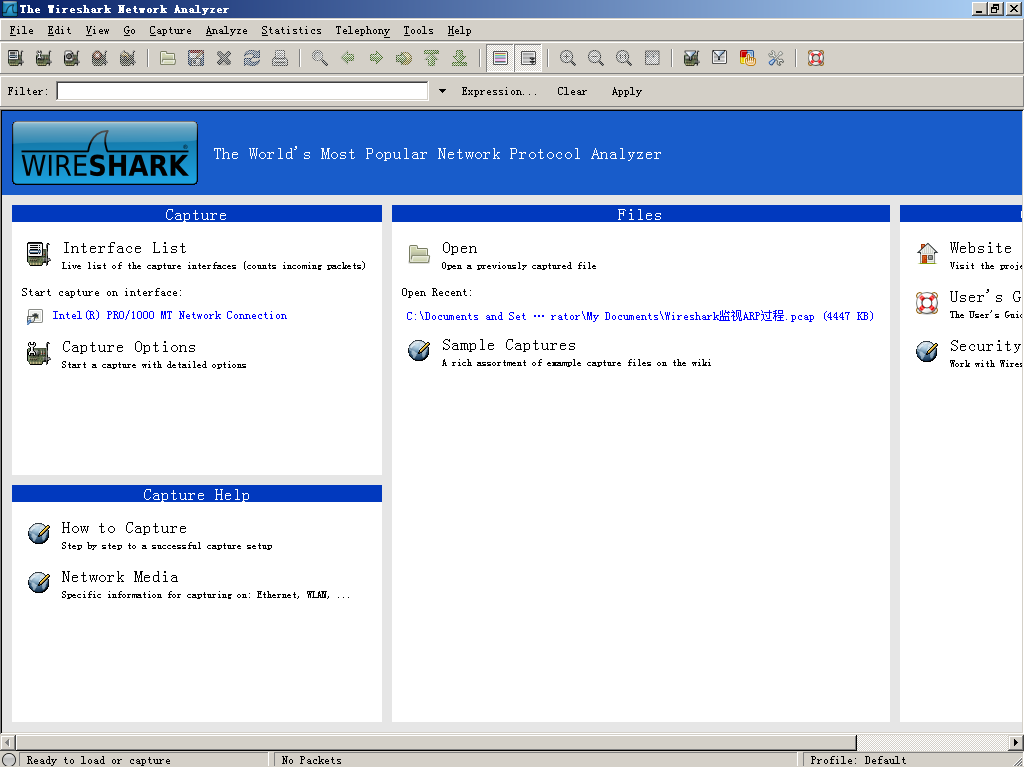Open help with lifebuoy toolbar icon

pyautogui.click(x=816, y=58)
